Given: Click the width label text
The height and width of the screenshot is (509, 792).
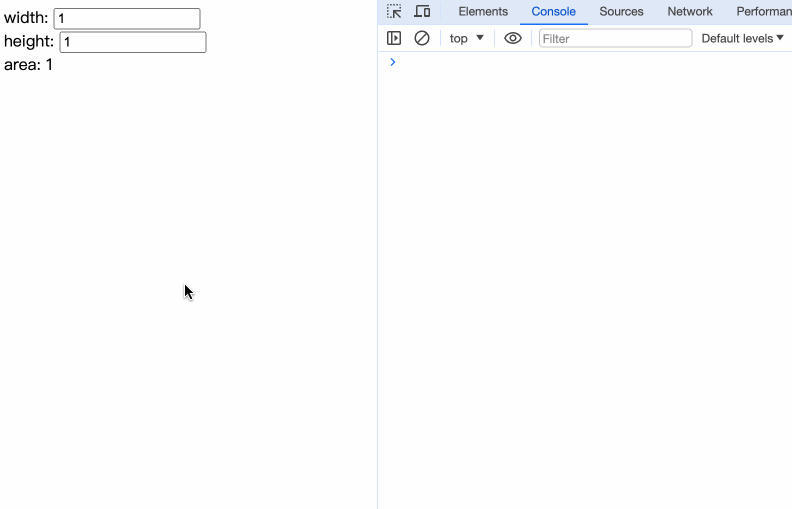Looking at the screenshot, I should coord(26,18).
